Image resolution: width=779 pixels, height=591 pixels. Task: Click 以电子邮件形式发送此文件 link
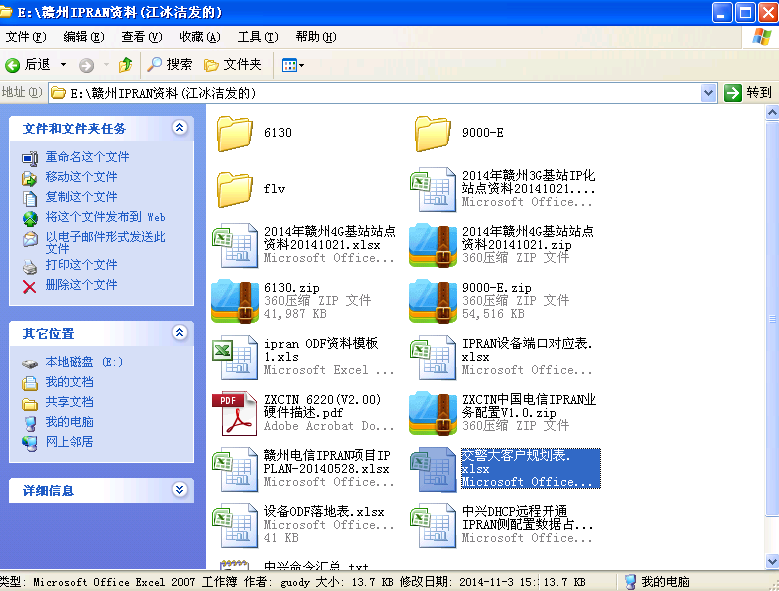tap(105, 242)
